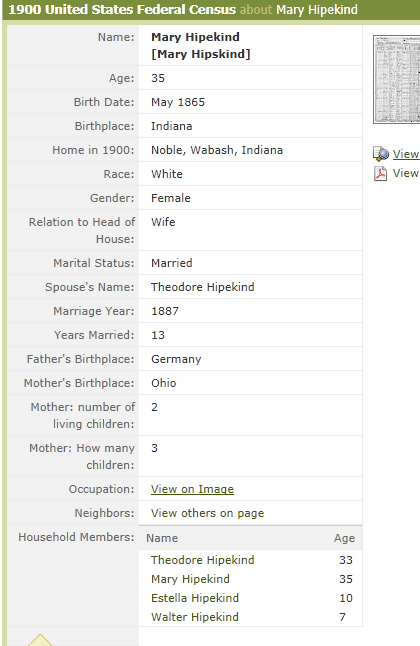Screen dimensions: 420x646
Task: Click the 1900 United States Federal Census title
Action: (122, 9)
